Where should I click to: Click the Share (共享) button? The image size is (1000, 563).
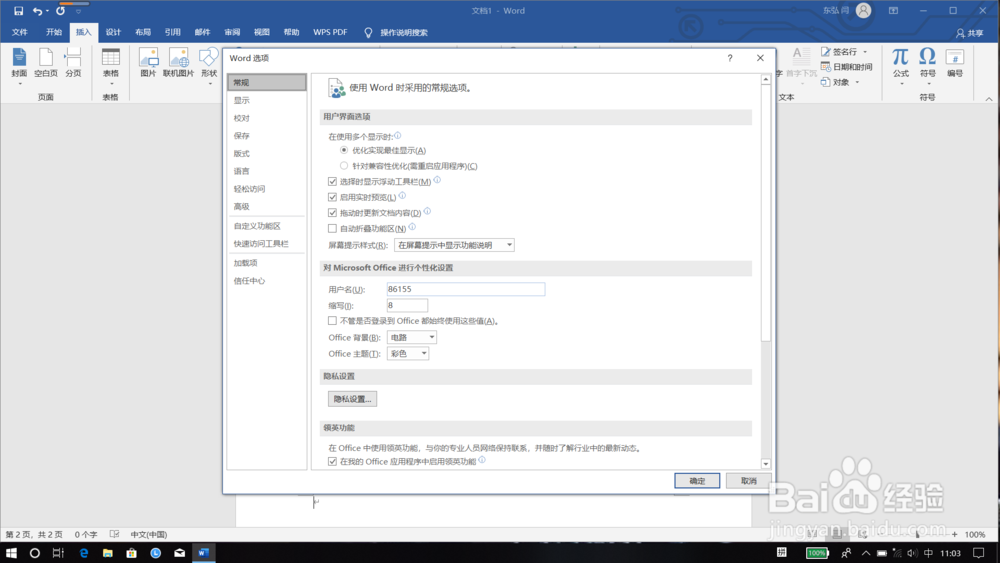pos(969,33)
